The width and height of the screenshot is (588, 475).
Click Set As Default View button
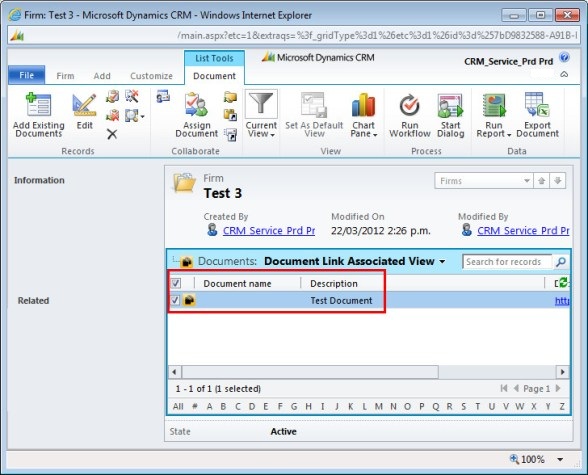click(314, 115)
